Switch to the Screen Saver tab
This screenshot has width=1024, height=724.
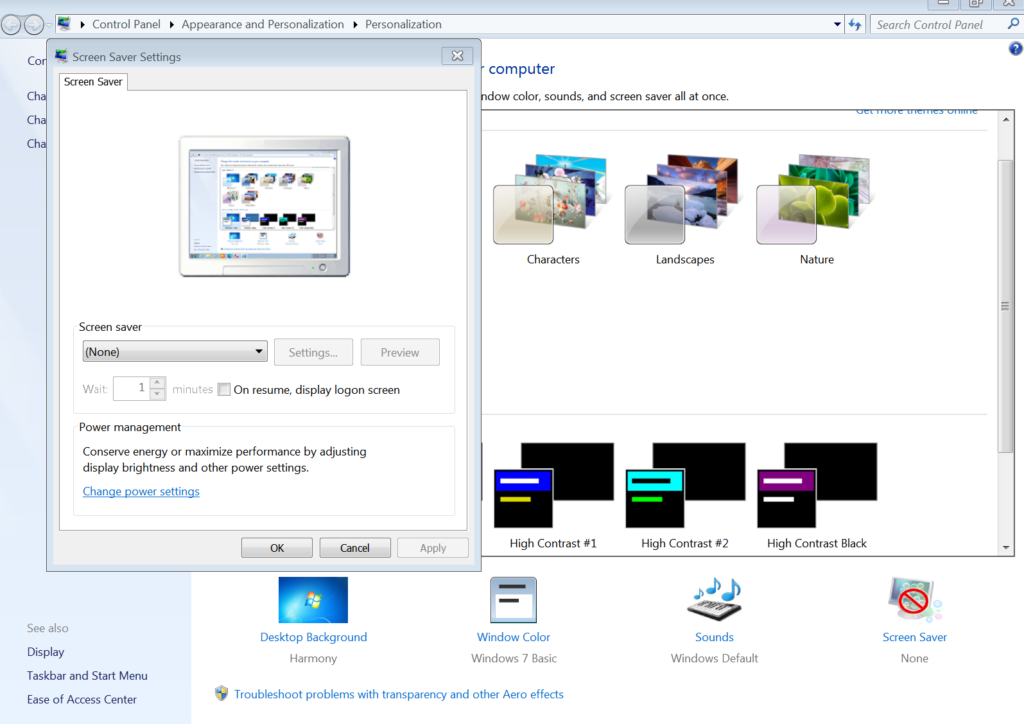93,81
